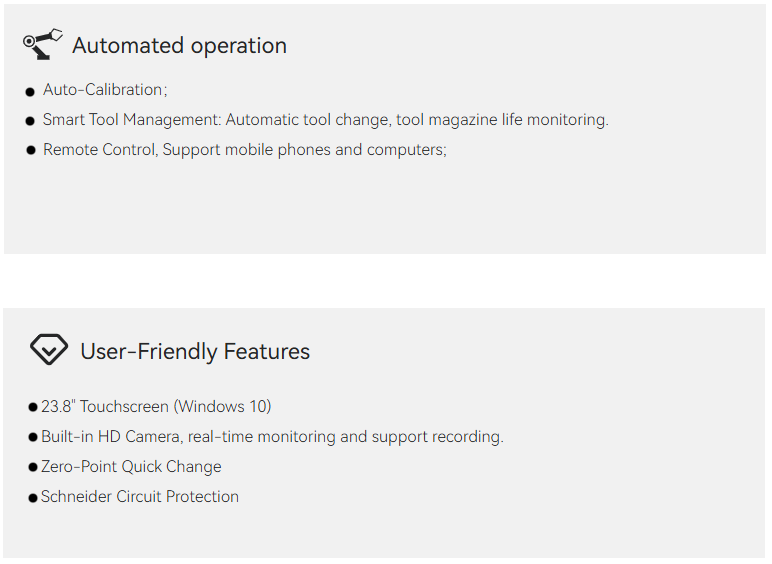Click the bullet dot before Auto-Calibration
Screen dimensions: 772x564
point(31,92)
